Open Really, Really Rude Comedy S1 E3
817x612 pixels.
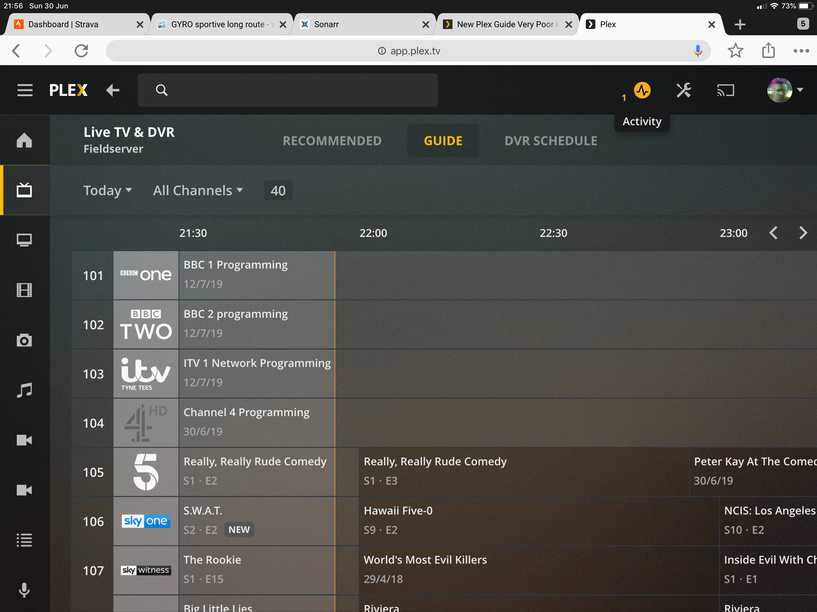point(524,472)
